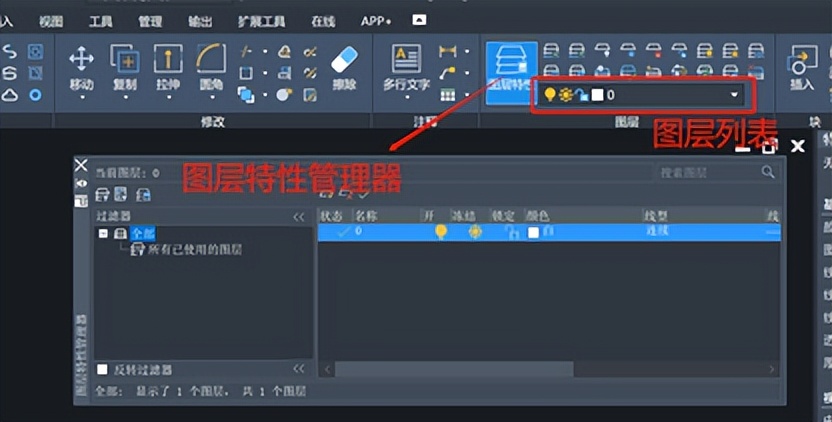The image size is (832, 422).
Task: Select the table tool icon in annotation panel
Action: 448,95
